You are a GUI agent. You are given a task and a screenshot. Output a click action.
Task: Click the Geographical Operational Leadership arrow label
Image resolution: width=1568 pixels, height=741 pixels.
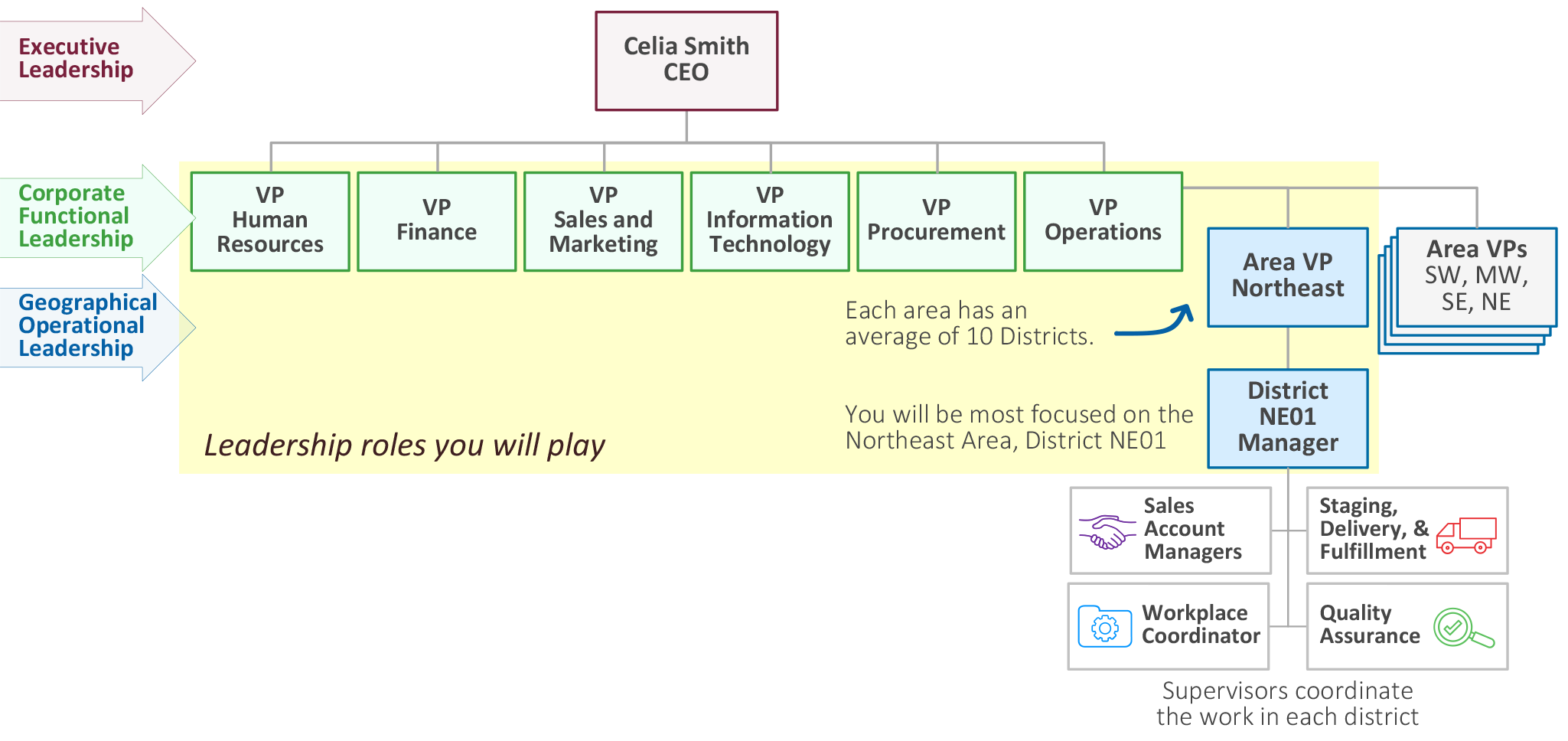coord(86,326)
